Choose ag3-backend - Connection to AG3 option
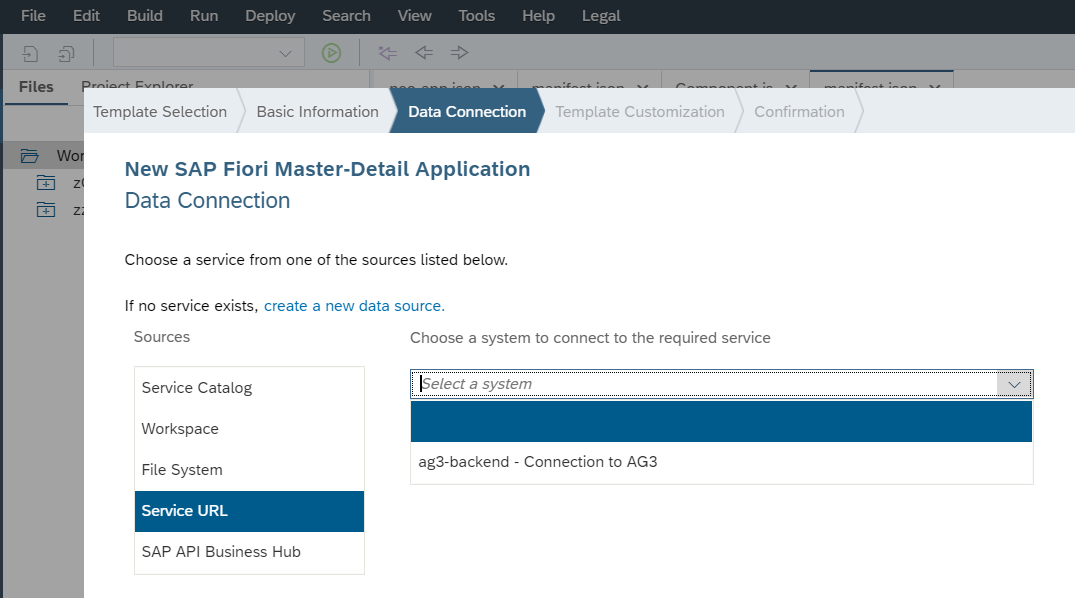 (538, 462)
